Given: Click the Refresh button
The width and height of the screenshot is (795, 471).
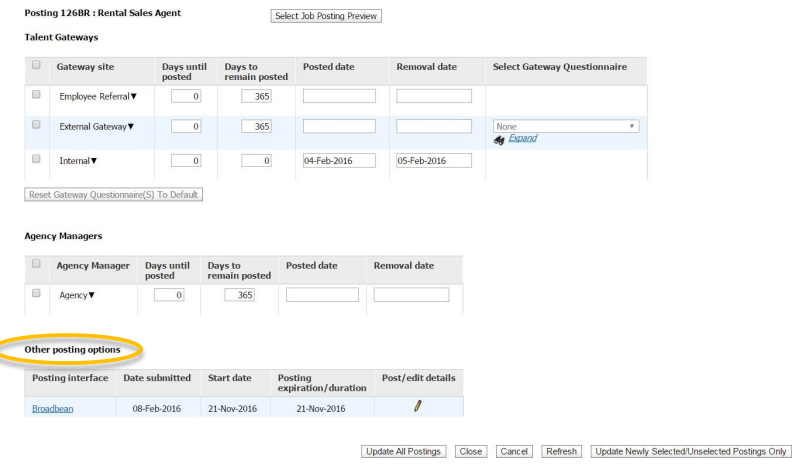Looking at the screenshot, I should [561, 452].
